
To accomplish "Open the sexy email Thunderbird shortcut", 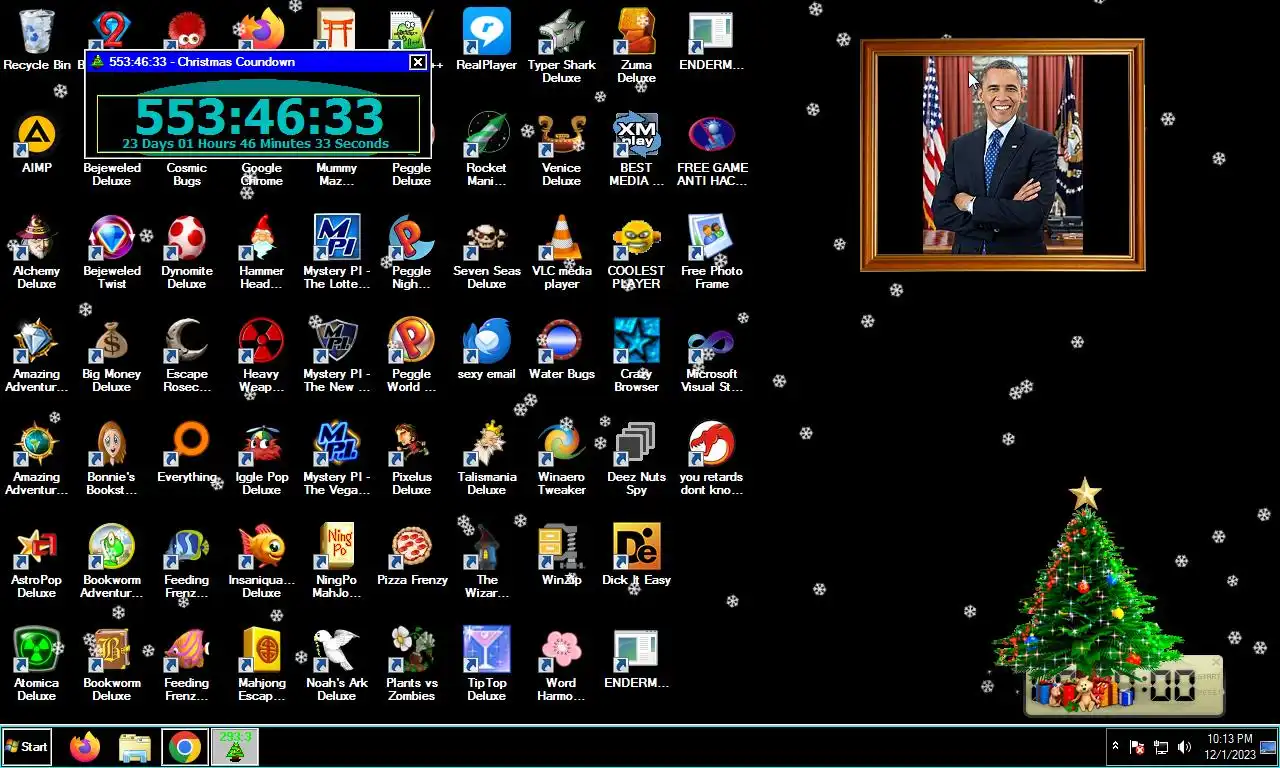I will [x=487, y=349].
